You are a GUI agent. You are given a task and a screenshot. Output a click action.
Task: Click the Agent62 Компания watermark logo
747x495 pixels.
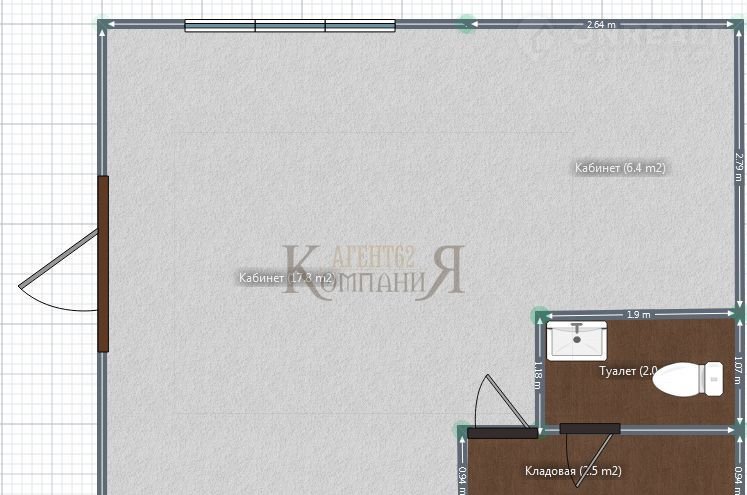(374, 272)
